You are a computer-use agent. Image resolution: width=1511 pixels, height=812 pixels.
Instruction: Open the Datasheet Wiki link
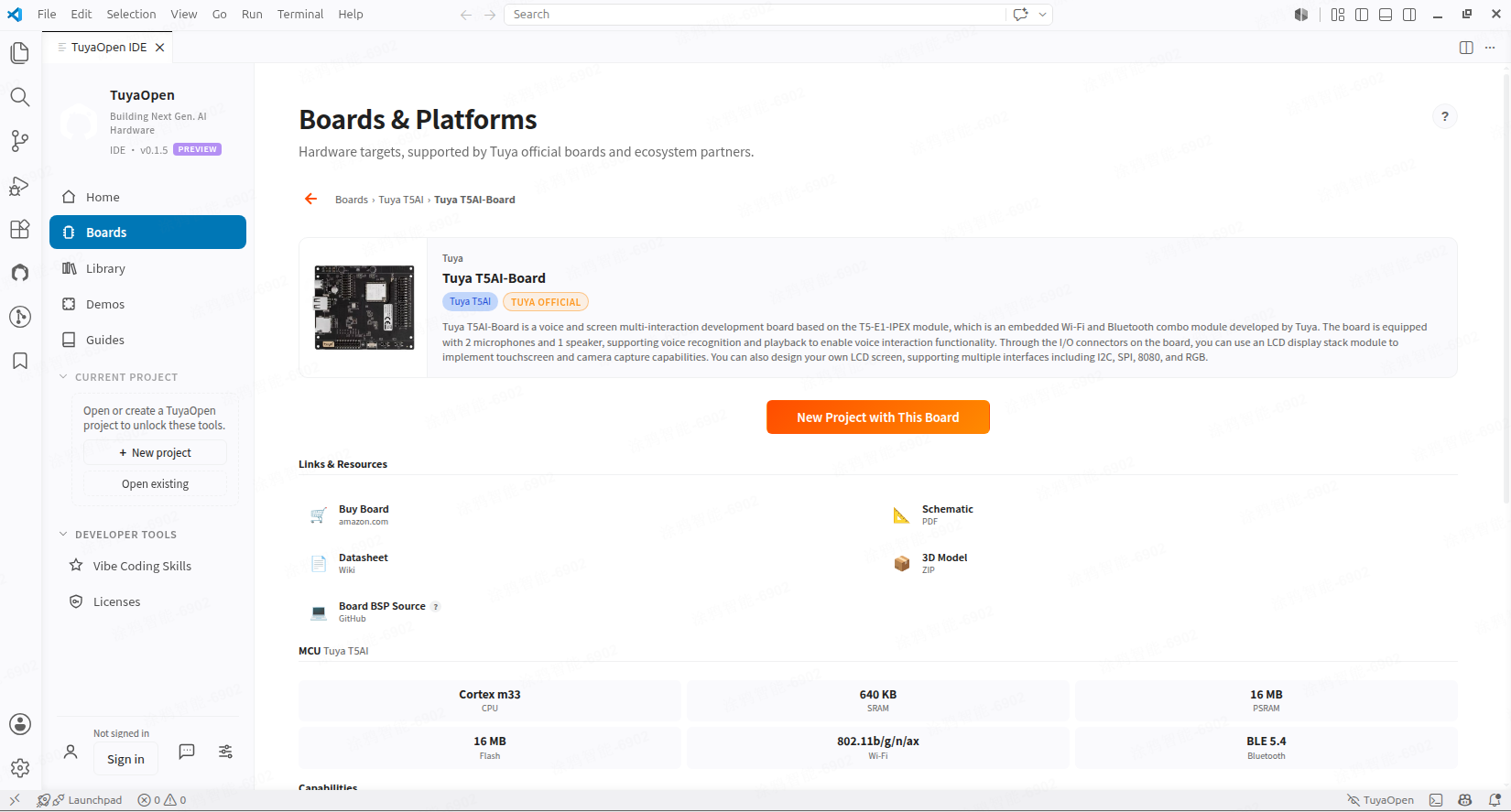(x=350, y=563)
